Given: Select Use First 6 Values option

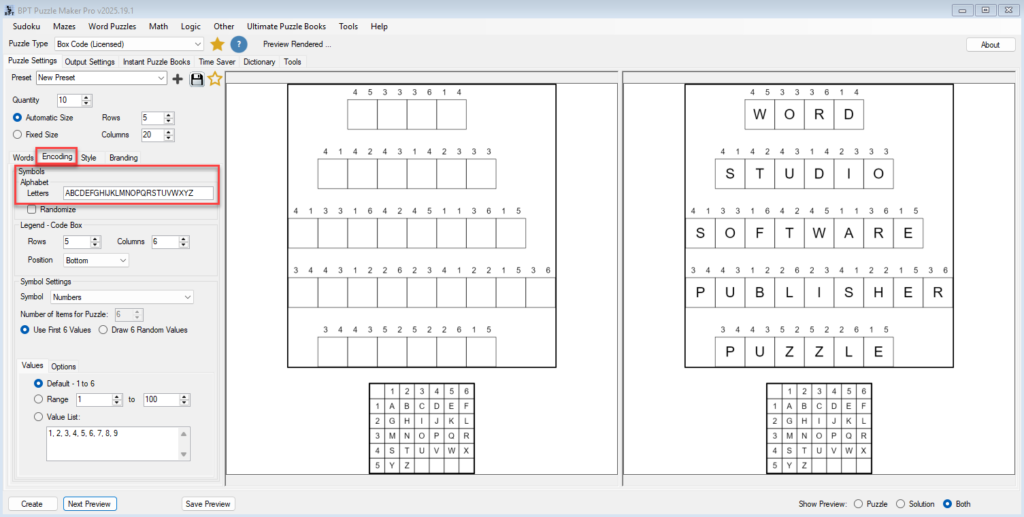Looking at the screenshot, I should coord(25,330).
